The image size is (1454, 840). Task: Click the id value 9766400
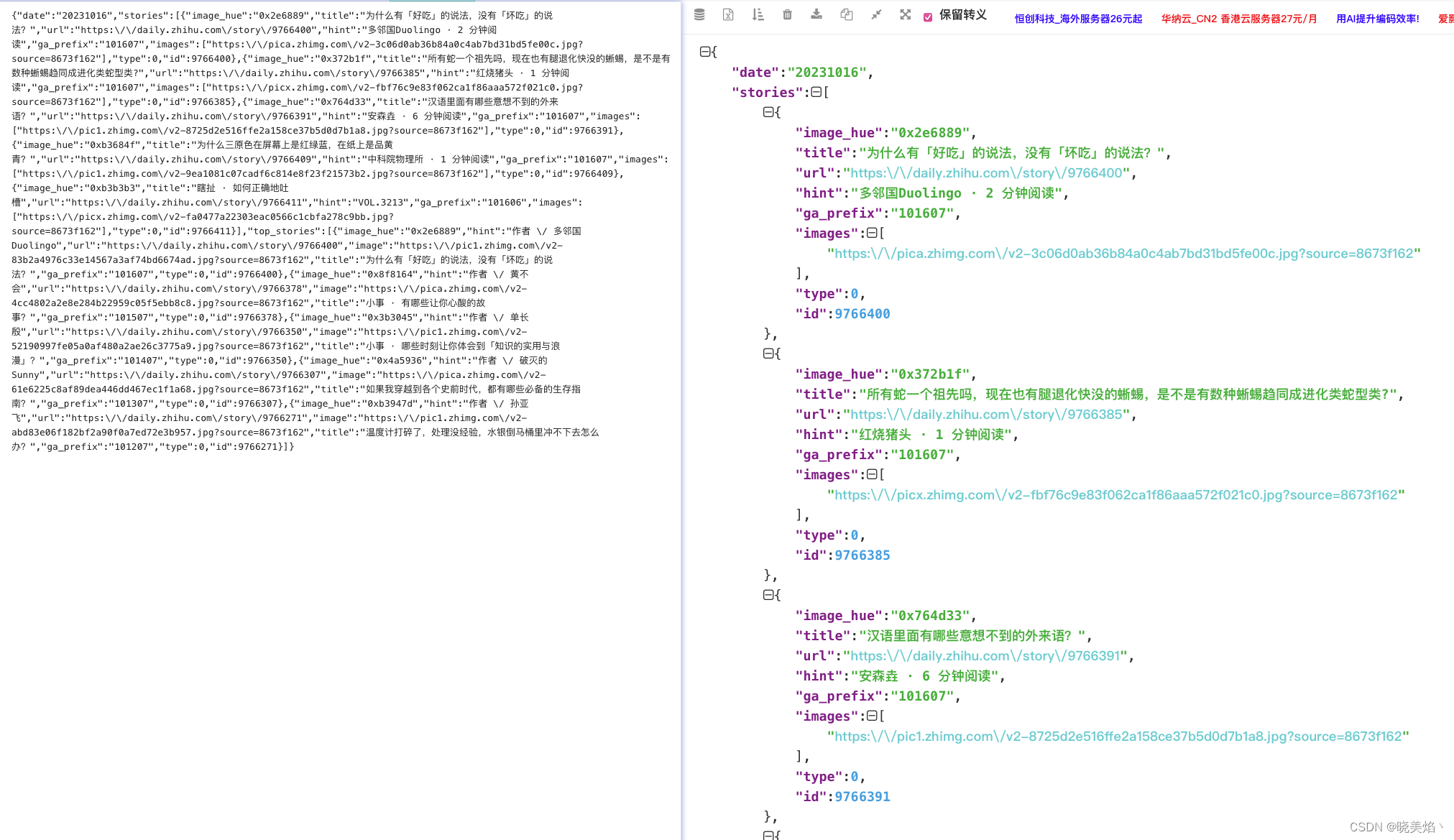tap(862, 314)
